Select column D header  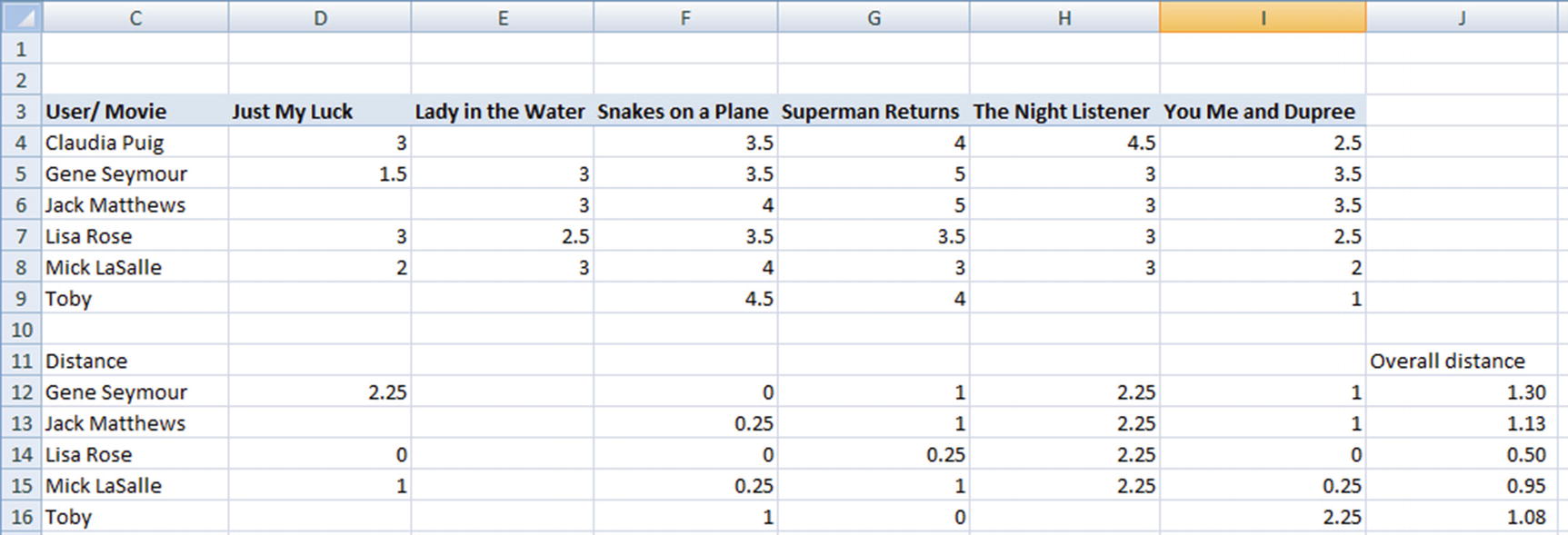coord(319,17)
